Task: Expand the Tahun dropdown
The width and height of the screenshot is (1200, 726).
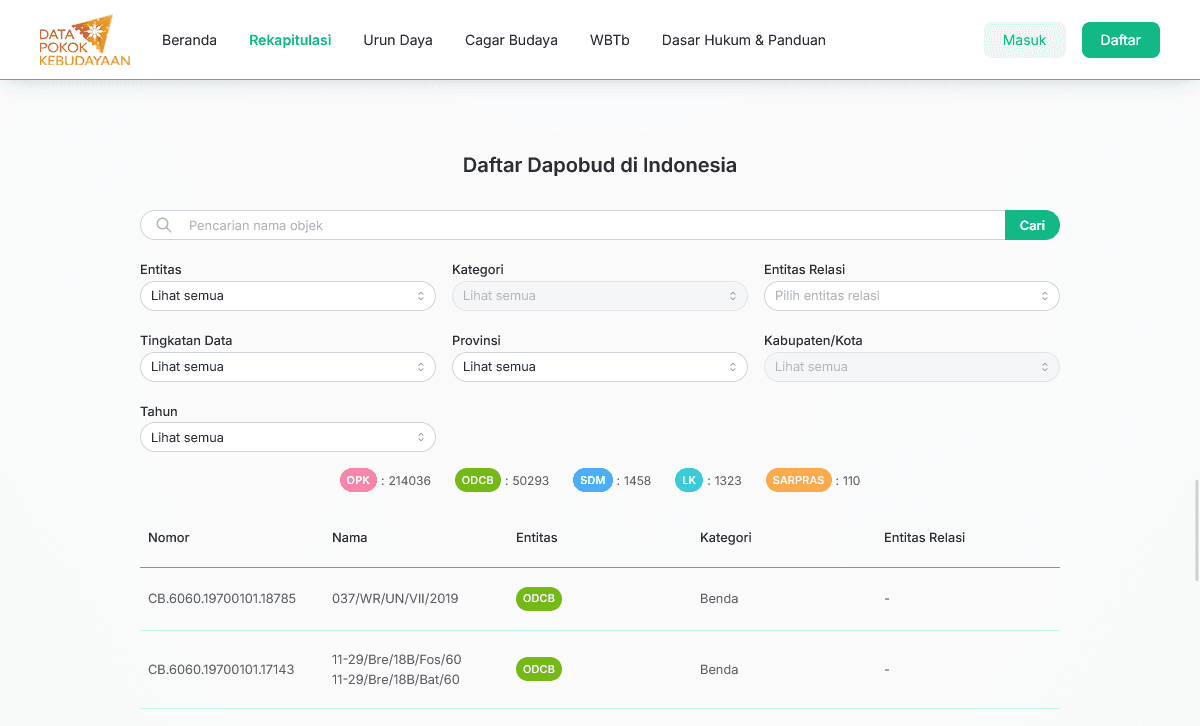Action: click(287, 438)
